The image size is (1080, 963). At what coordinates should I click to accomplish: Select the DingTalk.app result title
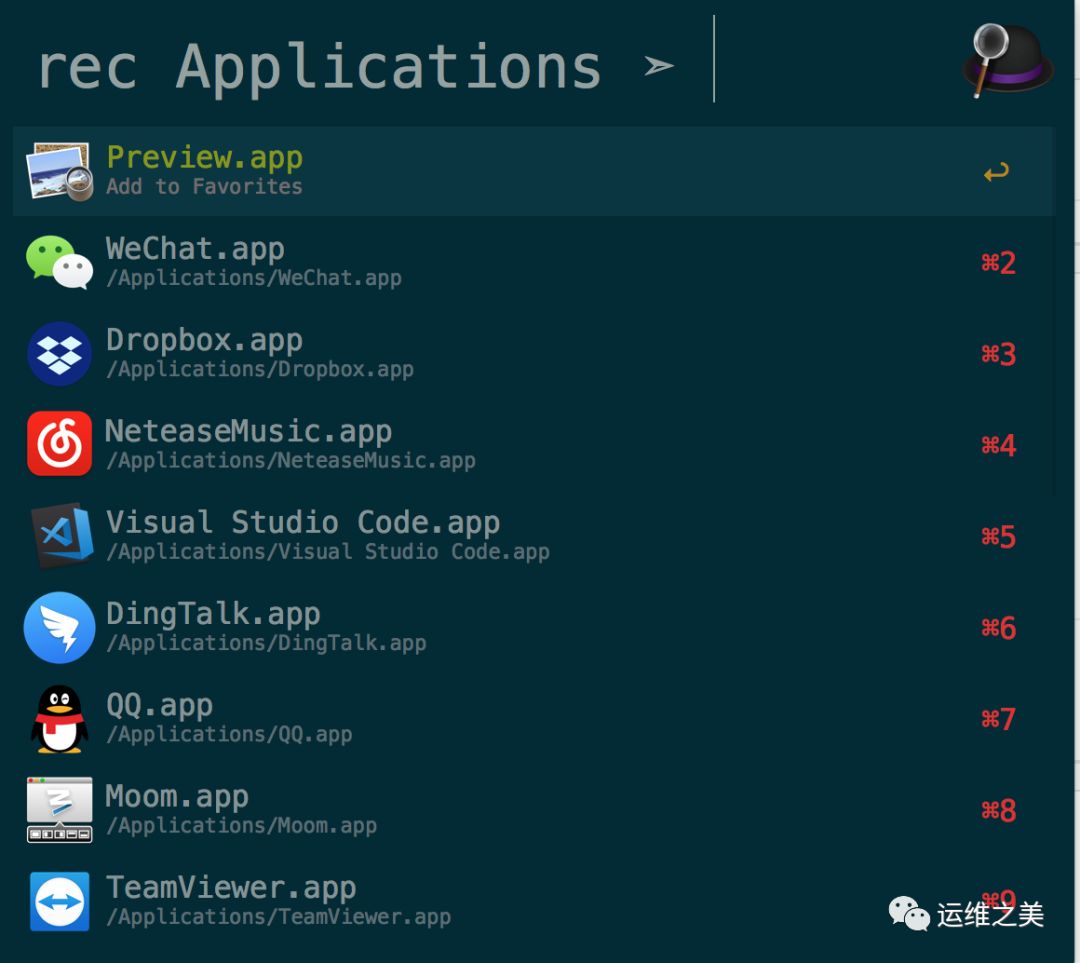point(213,614)
